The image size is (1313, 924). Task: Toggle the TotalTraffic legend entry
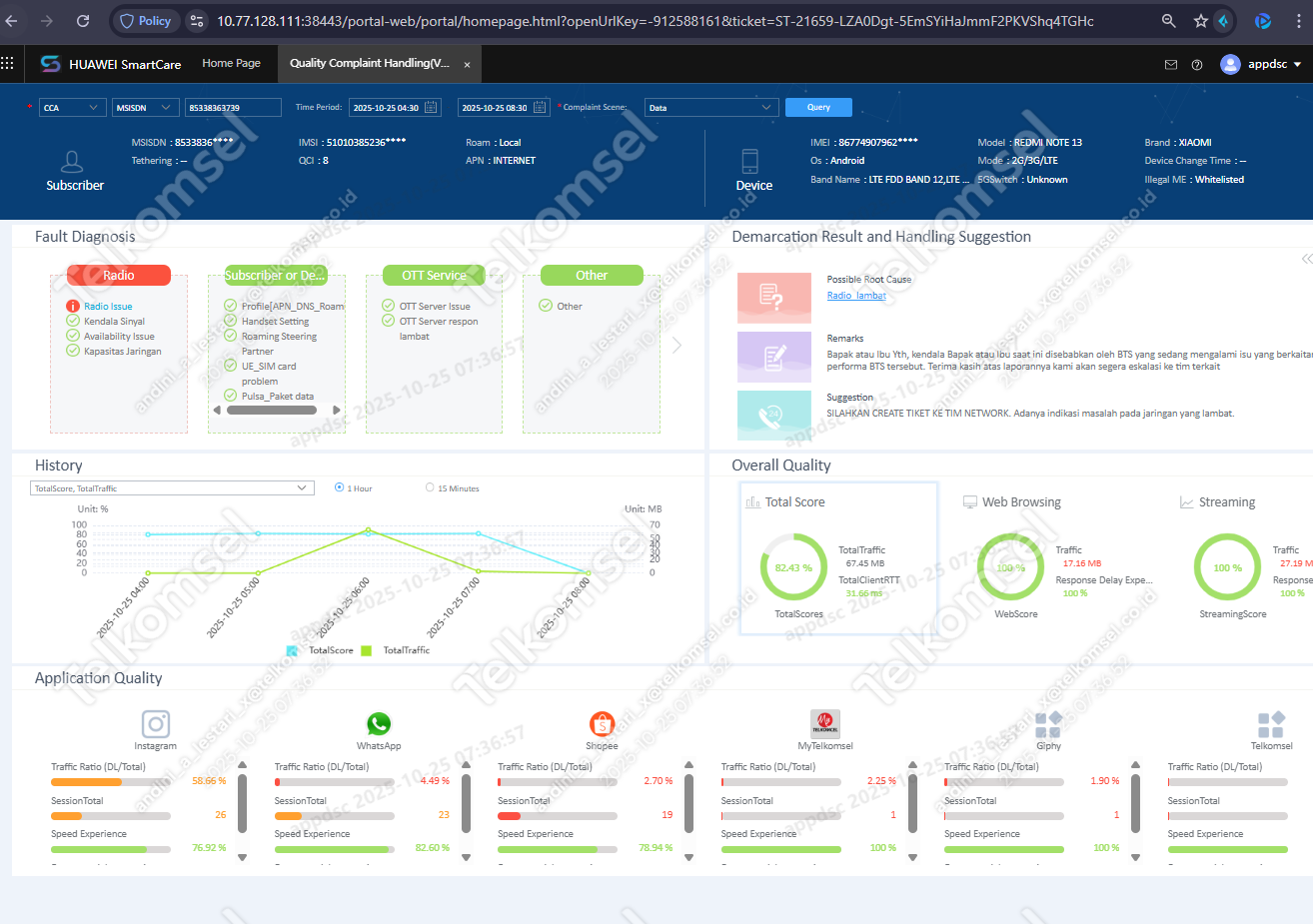[x=396, y=650]
